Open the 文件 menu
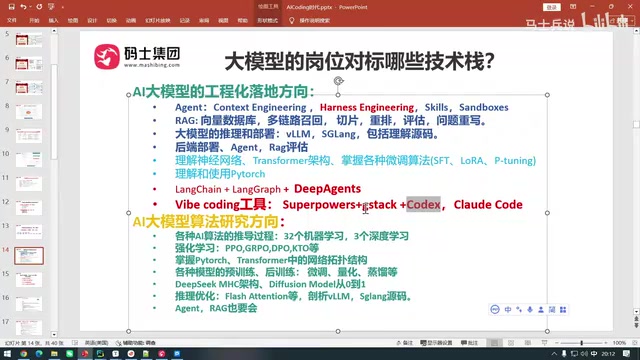This screenshot has height=360, width=640. [x=12, y=20]
